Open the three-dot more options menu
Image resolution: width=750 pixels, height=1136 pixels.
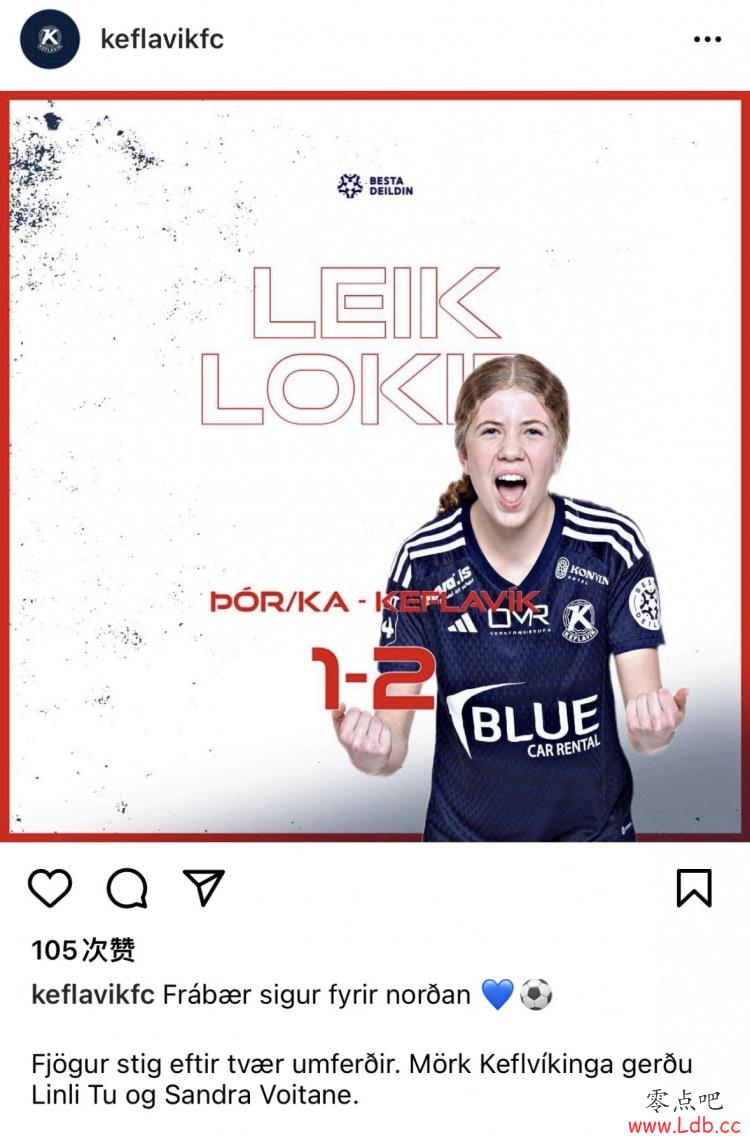(x=707, y=39)
